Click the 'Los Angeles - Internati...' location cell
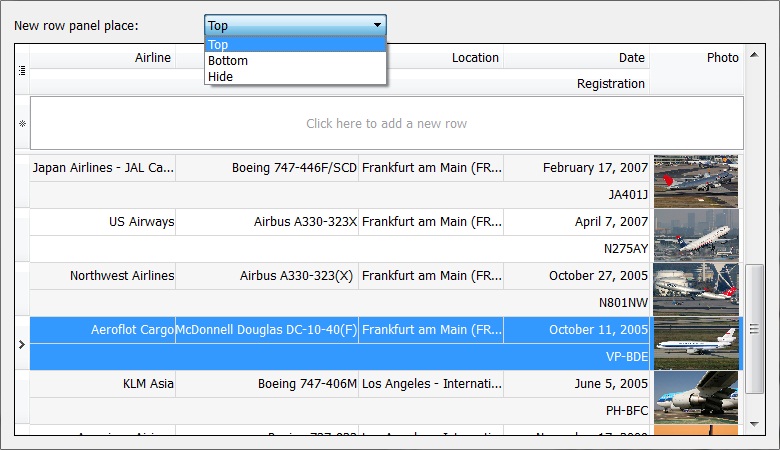This screenshot has height=450, width=780. tap(431, 384)
